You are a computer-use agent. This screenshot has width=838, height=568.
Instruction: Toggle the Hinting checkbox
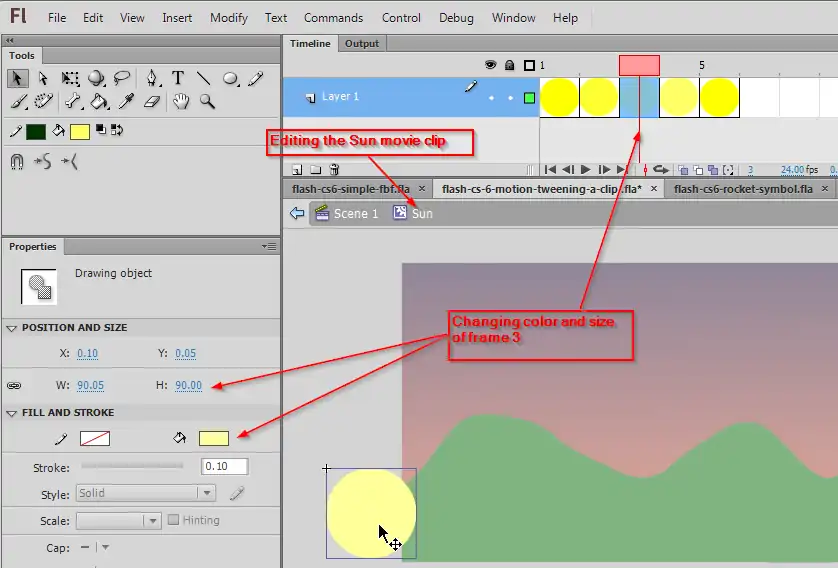pyautogui.click(x=174, y=520)
